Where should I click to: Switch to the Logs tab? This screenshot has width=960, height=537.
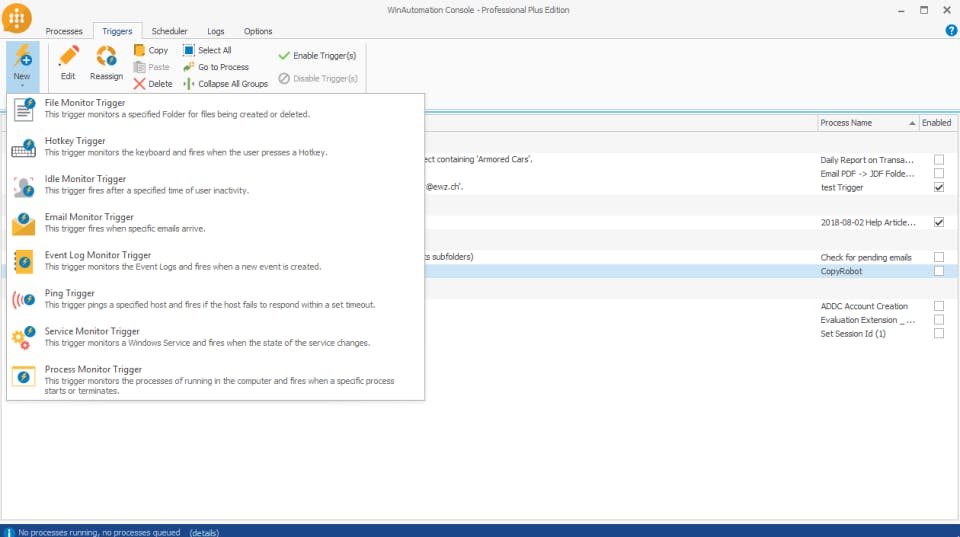pos(216,31)
